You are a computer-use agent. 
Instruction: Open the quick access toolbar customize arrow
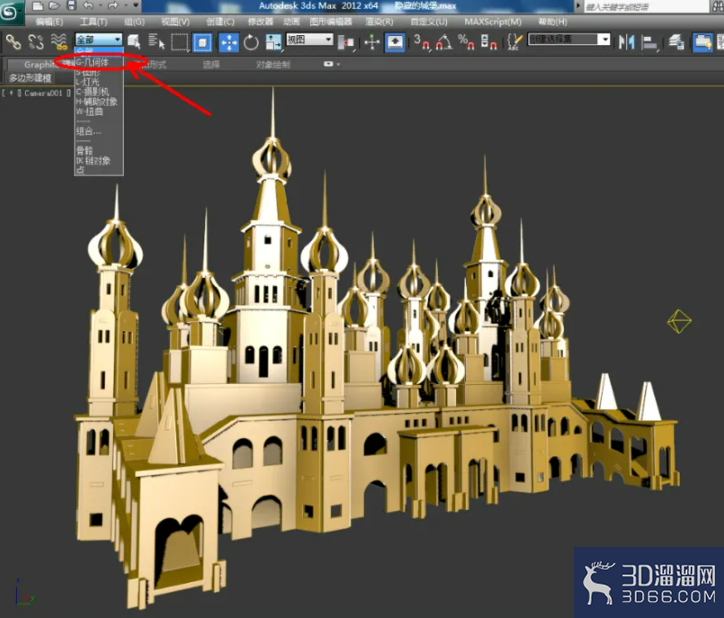pyautogui.click(x=136, y=6)
